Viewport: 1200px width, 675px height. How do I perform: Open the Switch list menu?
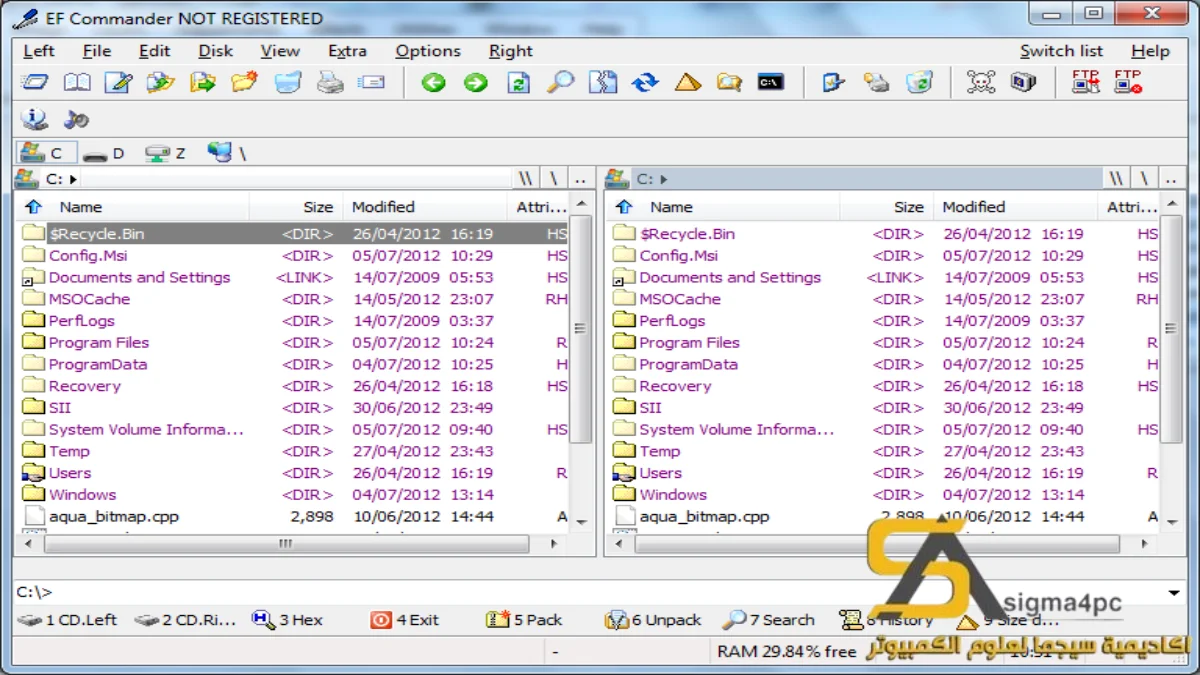(1061, 51)
